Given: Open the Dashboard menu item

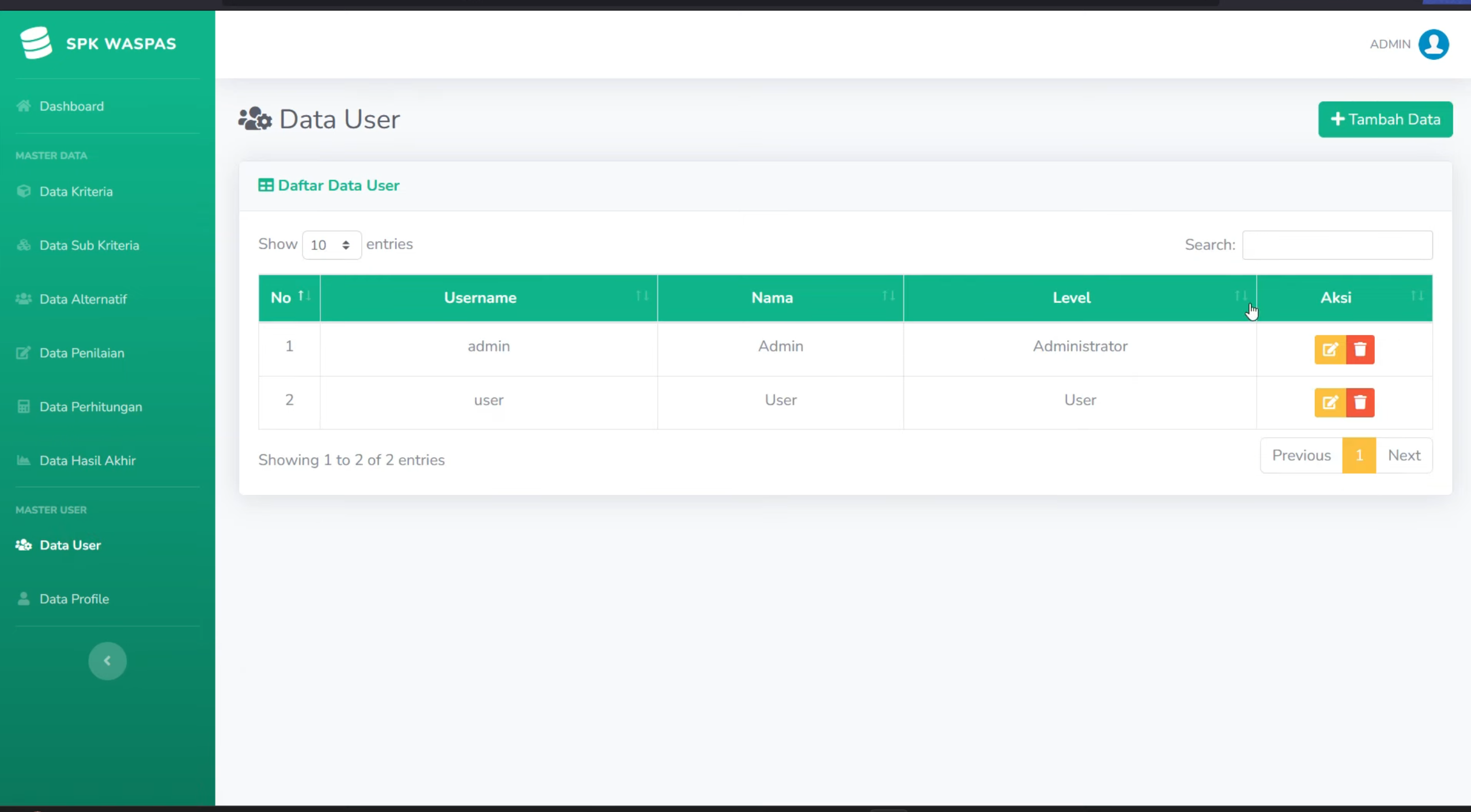Looking at the screenshot, I should [71, 106].
